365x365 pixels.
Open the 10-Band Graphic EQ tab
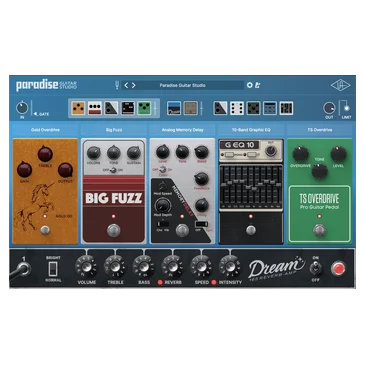(251, 130)
